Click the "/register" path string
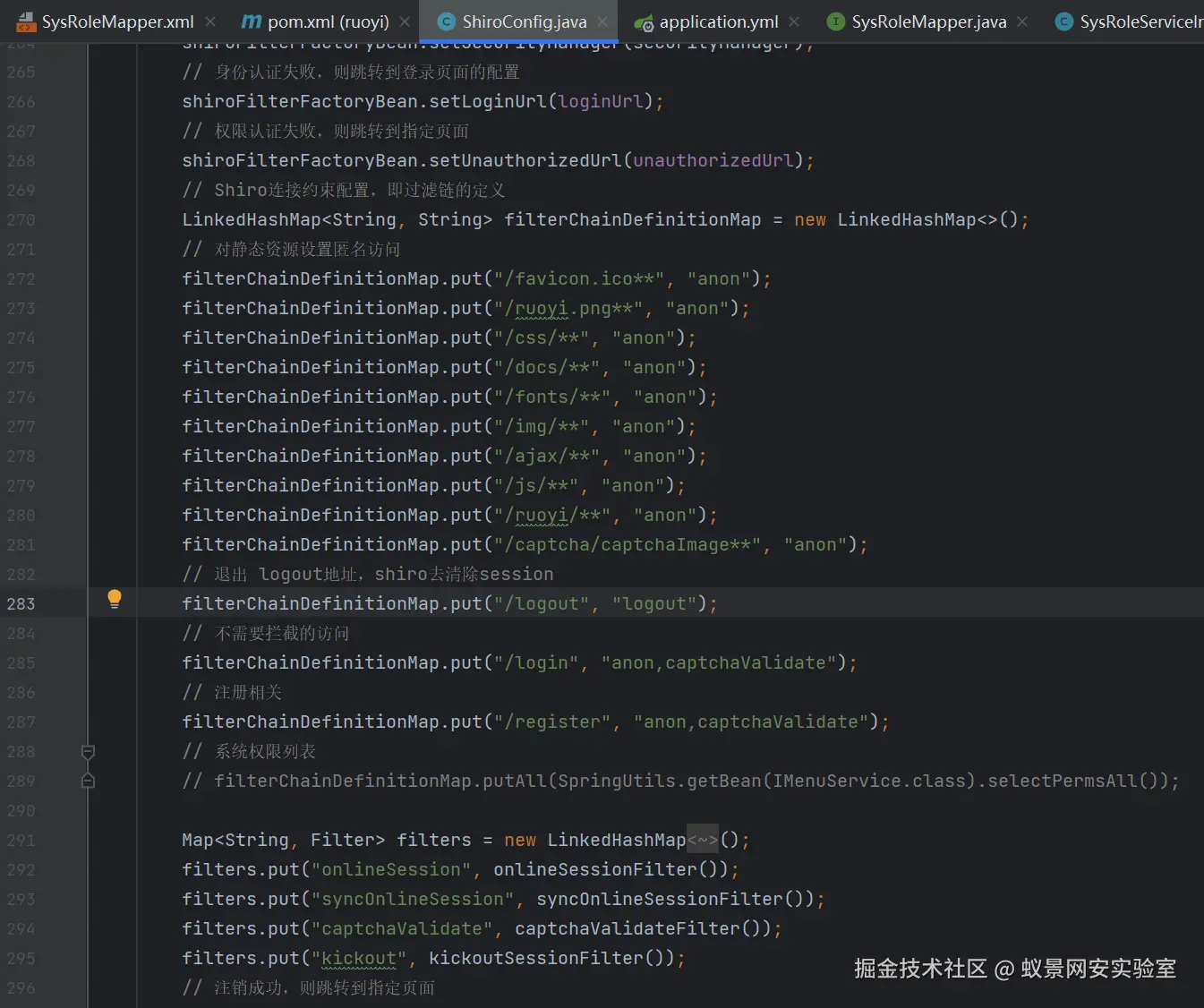 click(x=553, y=722)
